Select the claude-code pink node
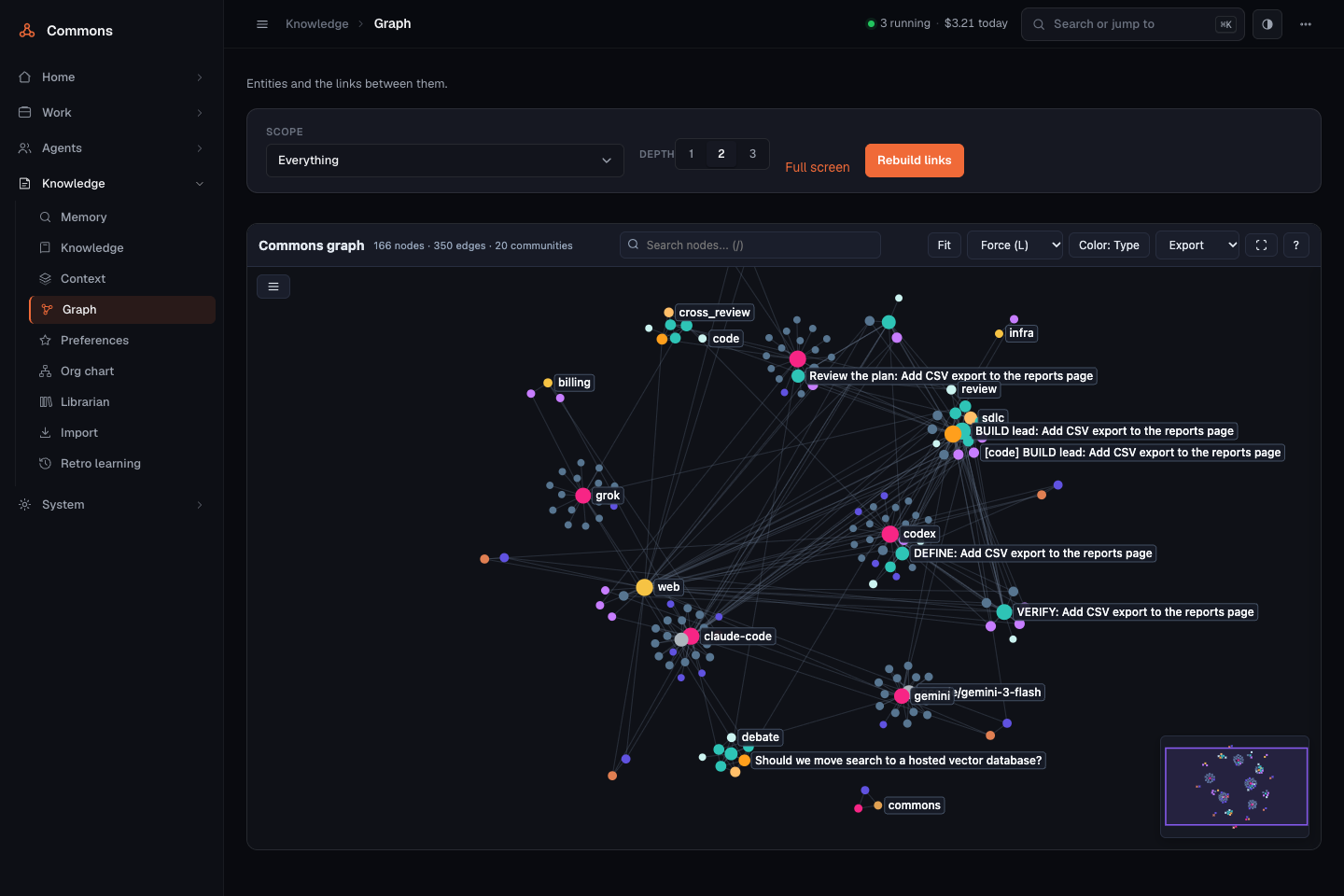 [692, 637]
